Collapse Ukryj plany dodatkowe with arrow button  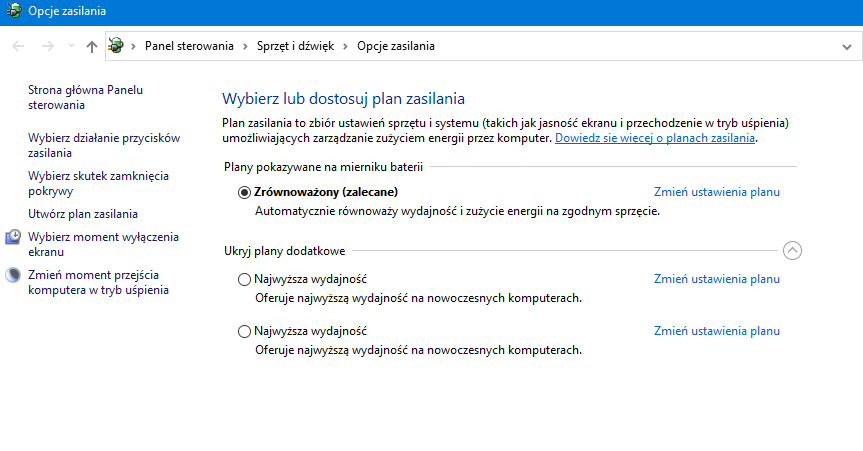click(x=792, y=251)
